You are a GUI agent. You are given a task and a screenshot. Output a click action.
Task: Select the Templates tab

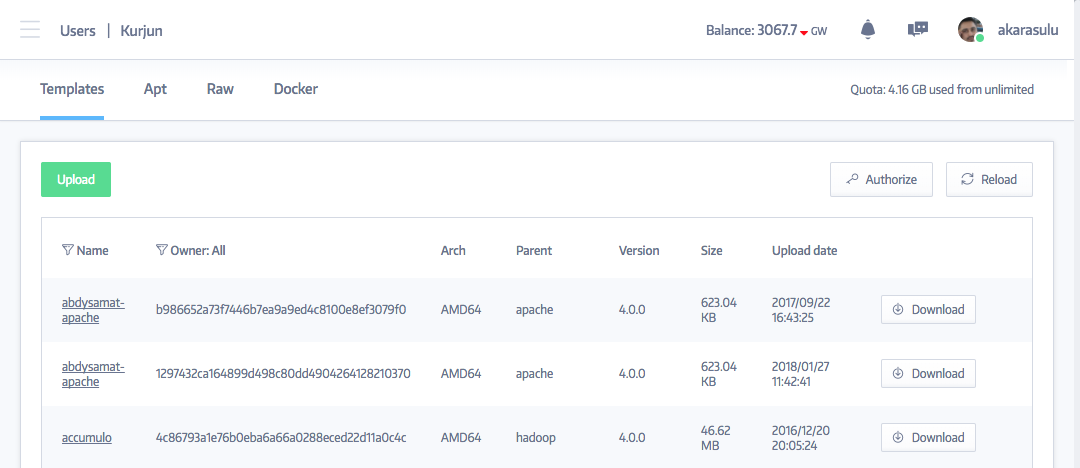(x=72, y=89)
